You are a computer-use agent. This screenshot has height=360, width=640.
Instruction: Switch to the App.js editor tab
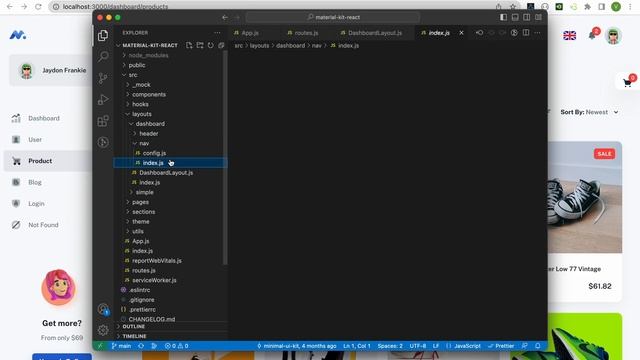click(247, 33)
